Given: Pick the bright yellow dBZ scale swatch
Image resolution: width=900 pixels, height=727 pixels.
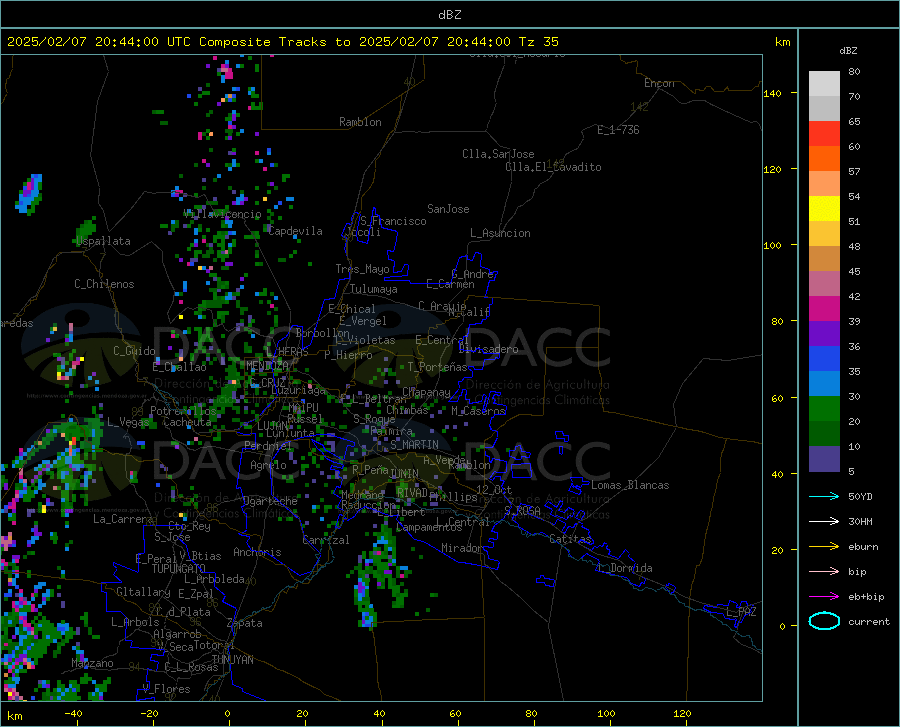Looking at the screenshot, I should (824, 209).
